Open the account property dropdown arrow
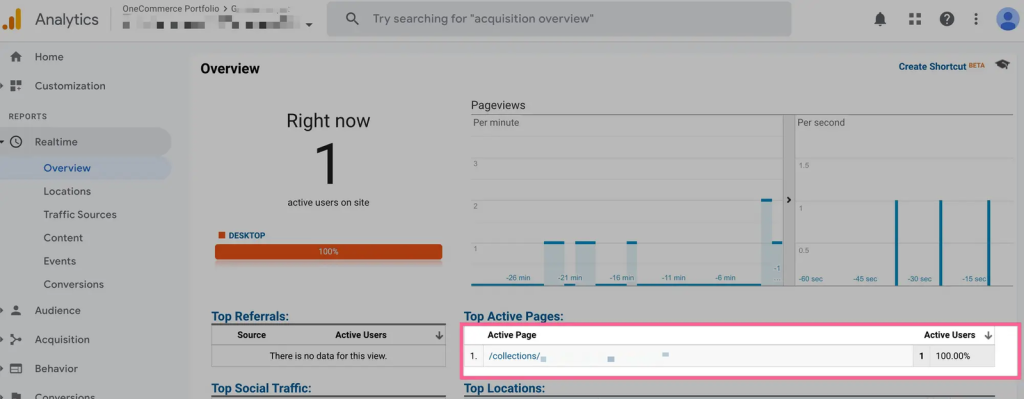Image resolution: width=1024 pixels, height=399 pixels. (309, 25)
